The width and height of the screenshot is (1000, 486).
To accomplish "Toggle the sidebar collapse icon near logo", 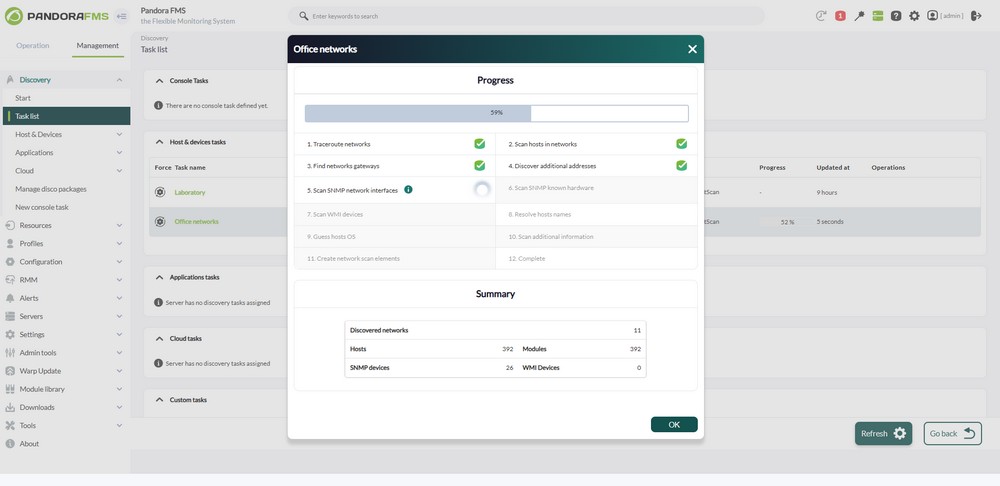I will point(121,17).
